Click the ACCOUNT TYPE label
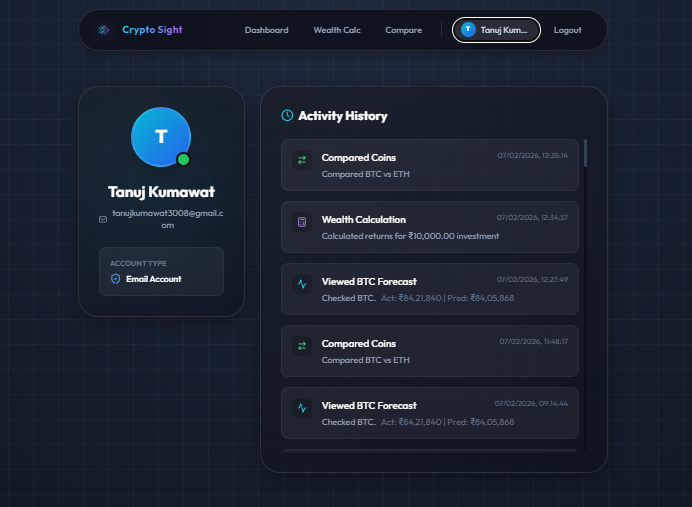692x507 pixels. point(138,263)
